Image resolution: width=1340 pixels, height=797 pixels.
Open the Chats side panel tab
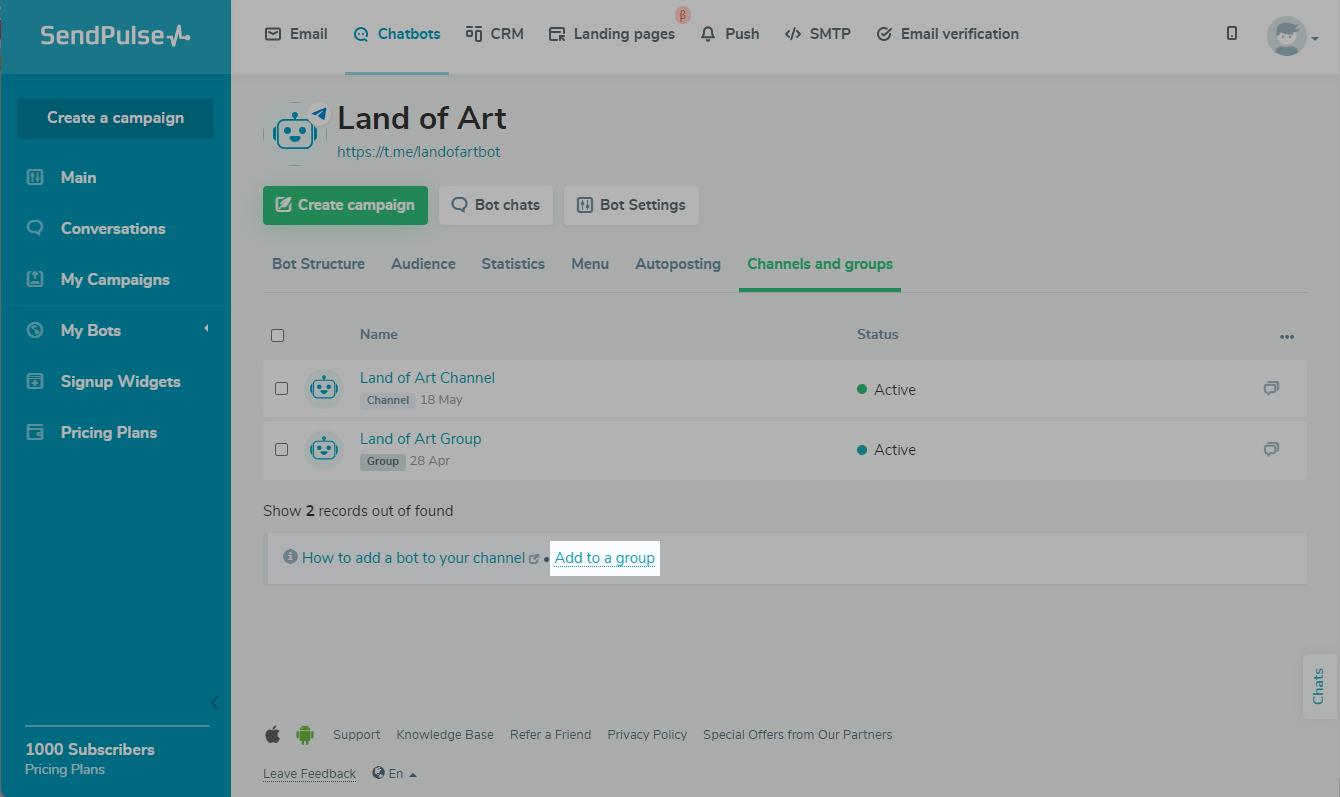point(1319,686)
